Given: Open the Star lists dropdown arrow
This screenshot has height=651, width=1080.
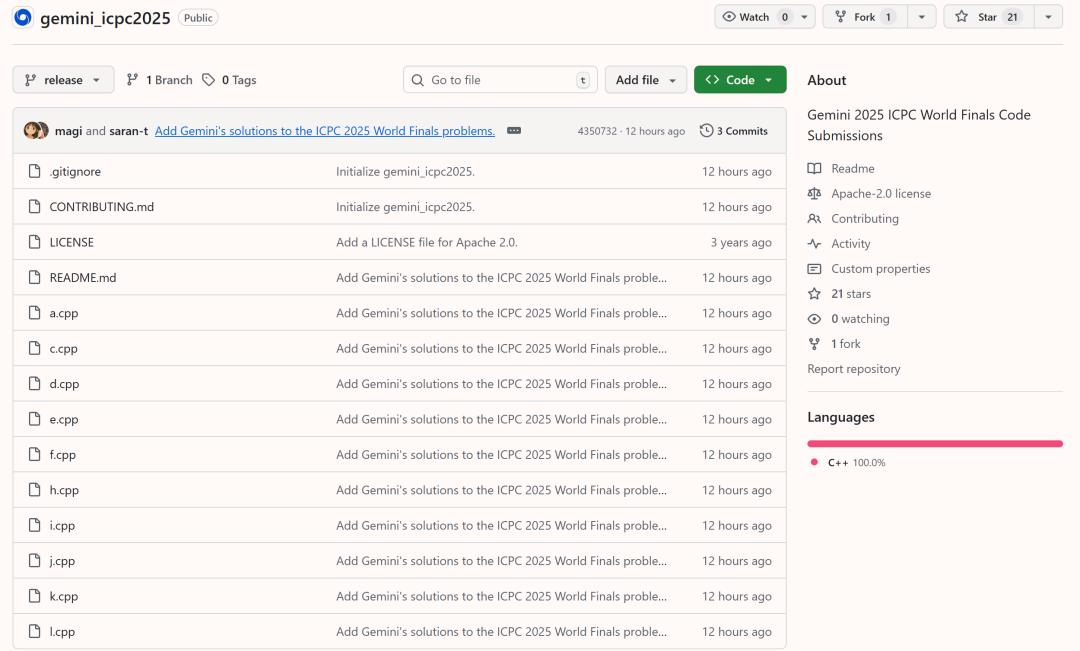Looking at the screenshot, I should (1047, 17).
